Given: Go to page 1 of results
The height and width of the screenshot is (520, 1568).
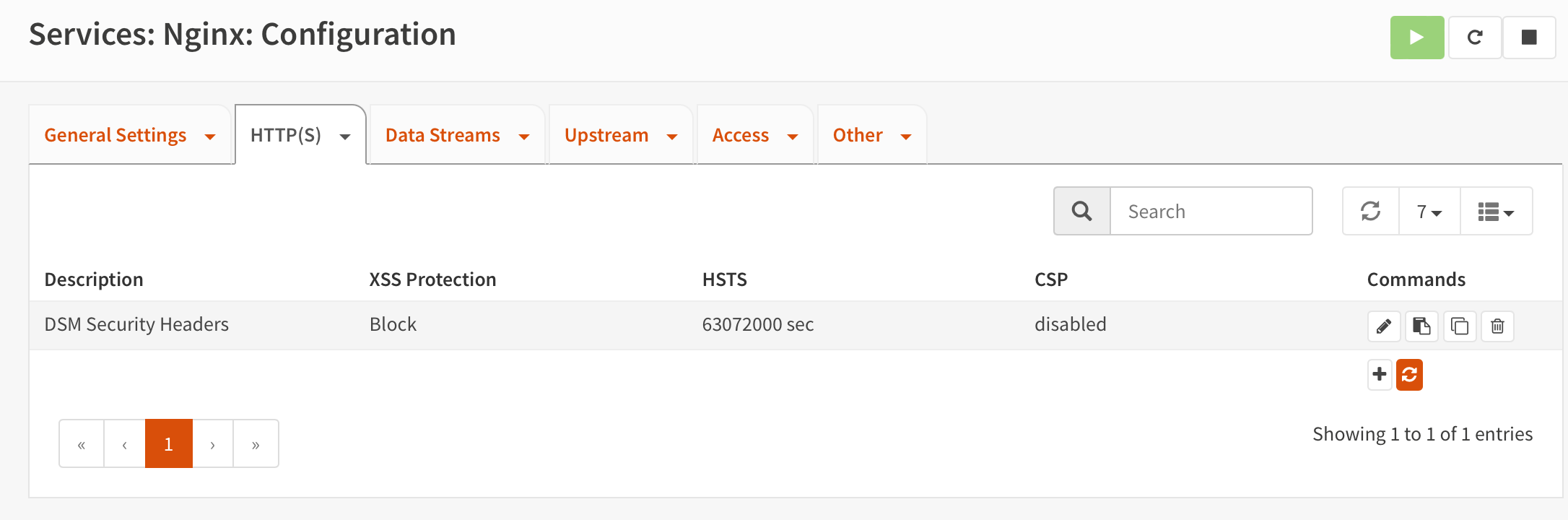Looking at the screenshot, I should 168,444.
